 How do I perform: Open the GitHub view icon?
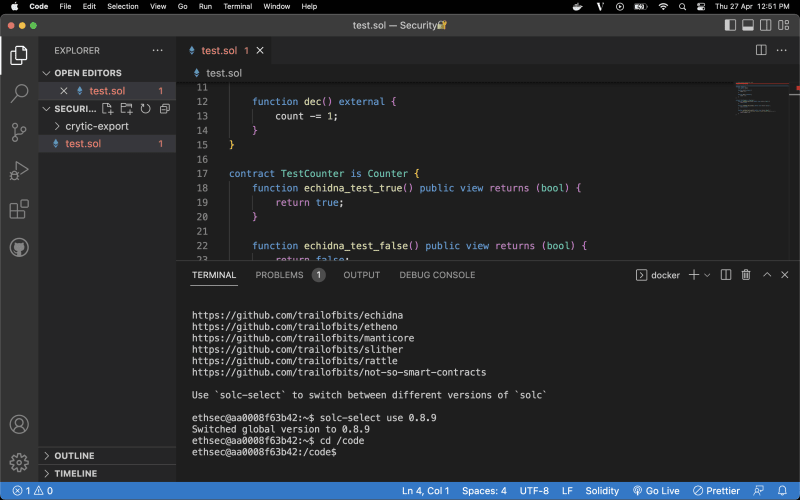coord(19,247)
